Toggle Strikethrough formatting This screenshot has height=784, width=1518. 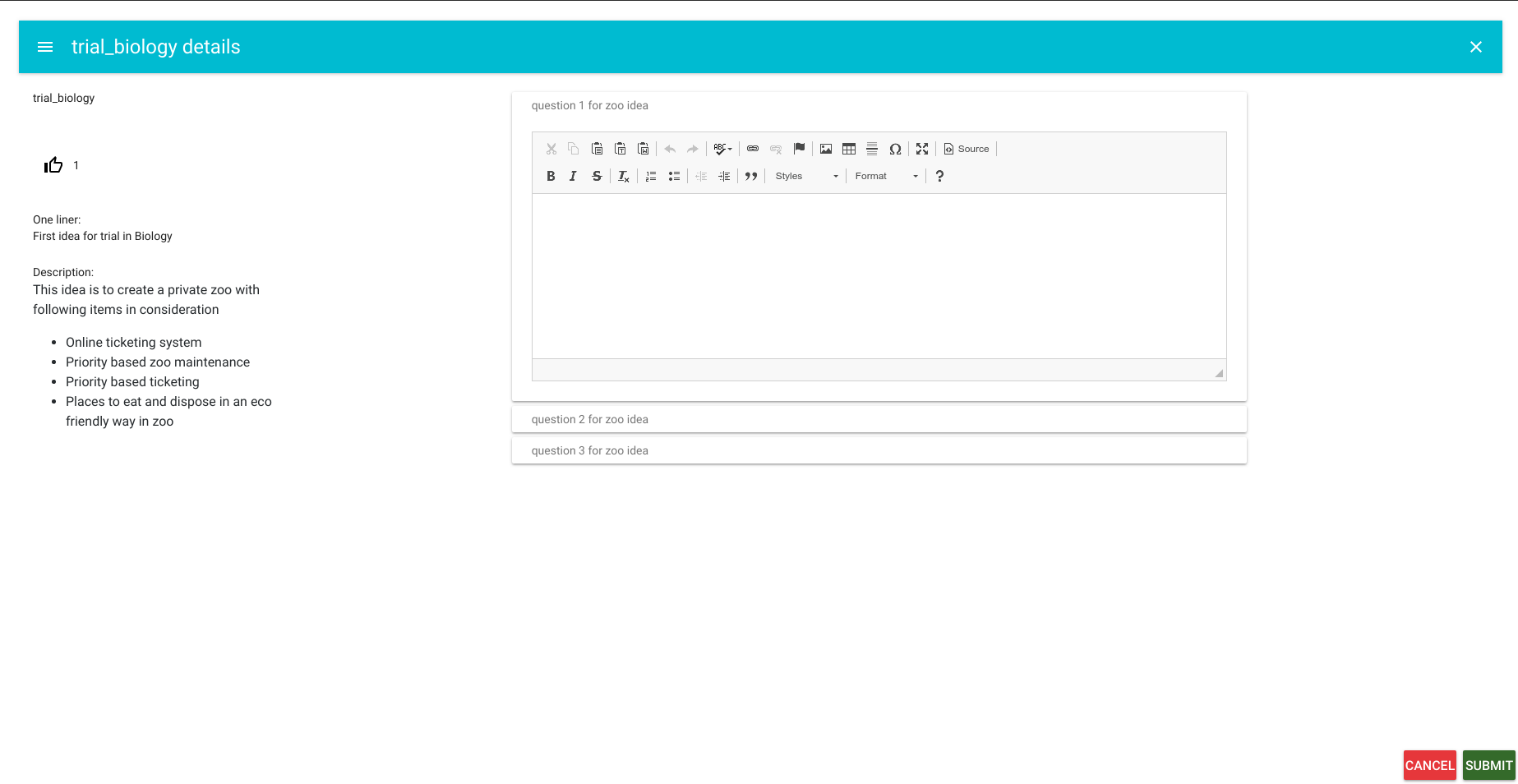click(x=597, y=176)
